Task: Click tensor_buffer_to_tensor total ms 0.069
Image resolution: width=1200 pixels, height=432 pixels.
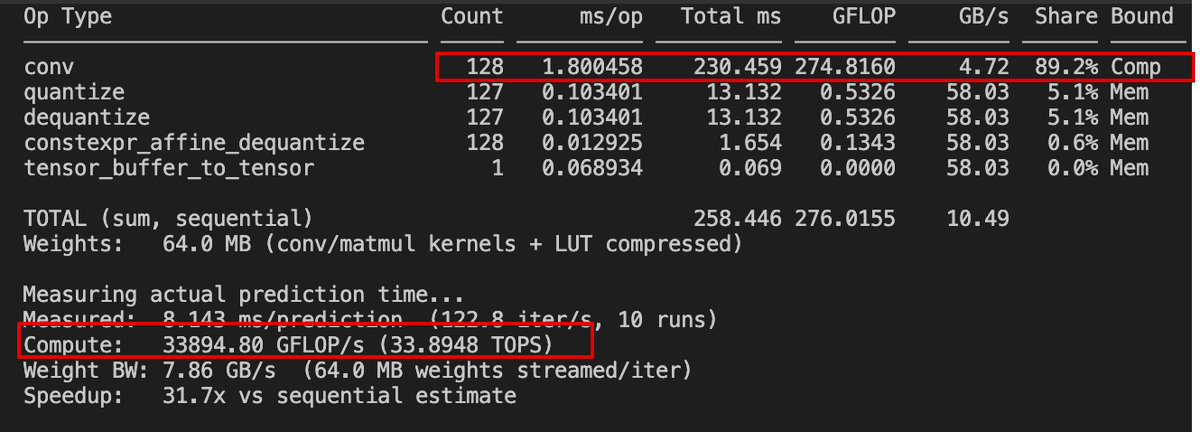Action: (749, 168)
